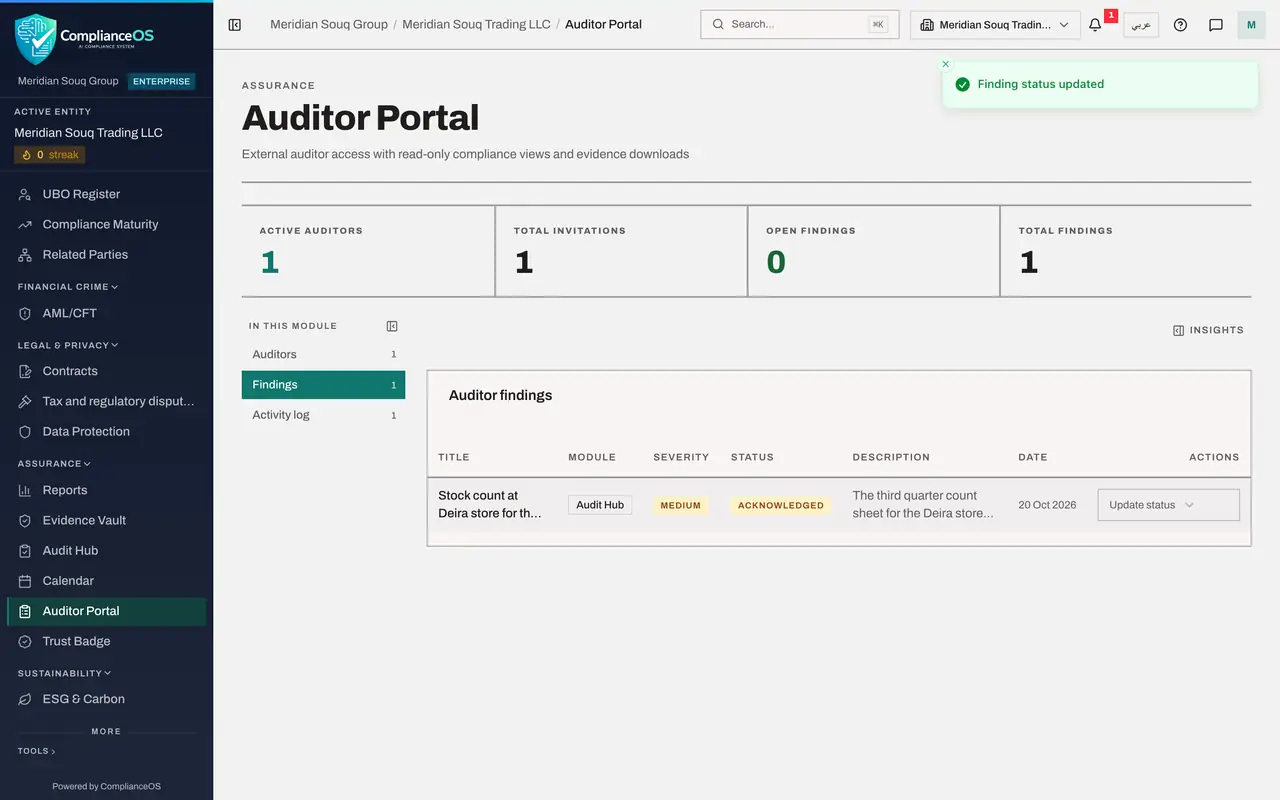Screen dimensions: 1280x800
Task: Collapse the Sustainability section
Action: click(x=64, y=673)
